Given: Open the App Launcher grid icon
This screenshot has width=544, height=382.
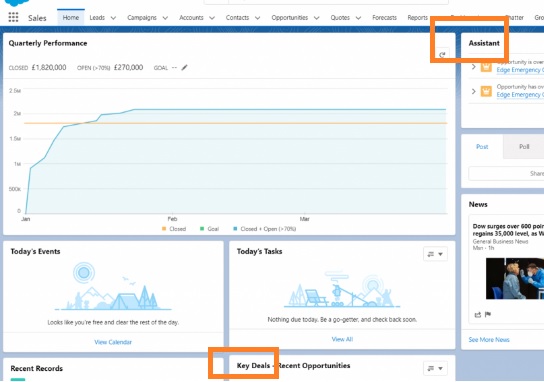Looking at the screenshot, I should click(13, 17).
